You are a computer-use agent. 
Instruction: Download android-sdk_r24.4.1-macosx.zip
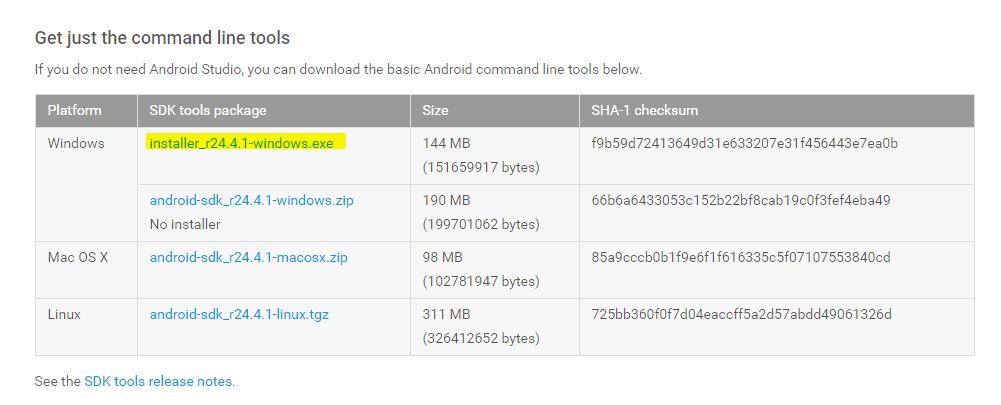click(x=248, y=257)
